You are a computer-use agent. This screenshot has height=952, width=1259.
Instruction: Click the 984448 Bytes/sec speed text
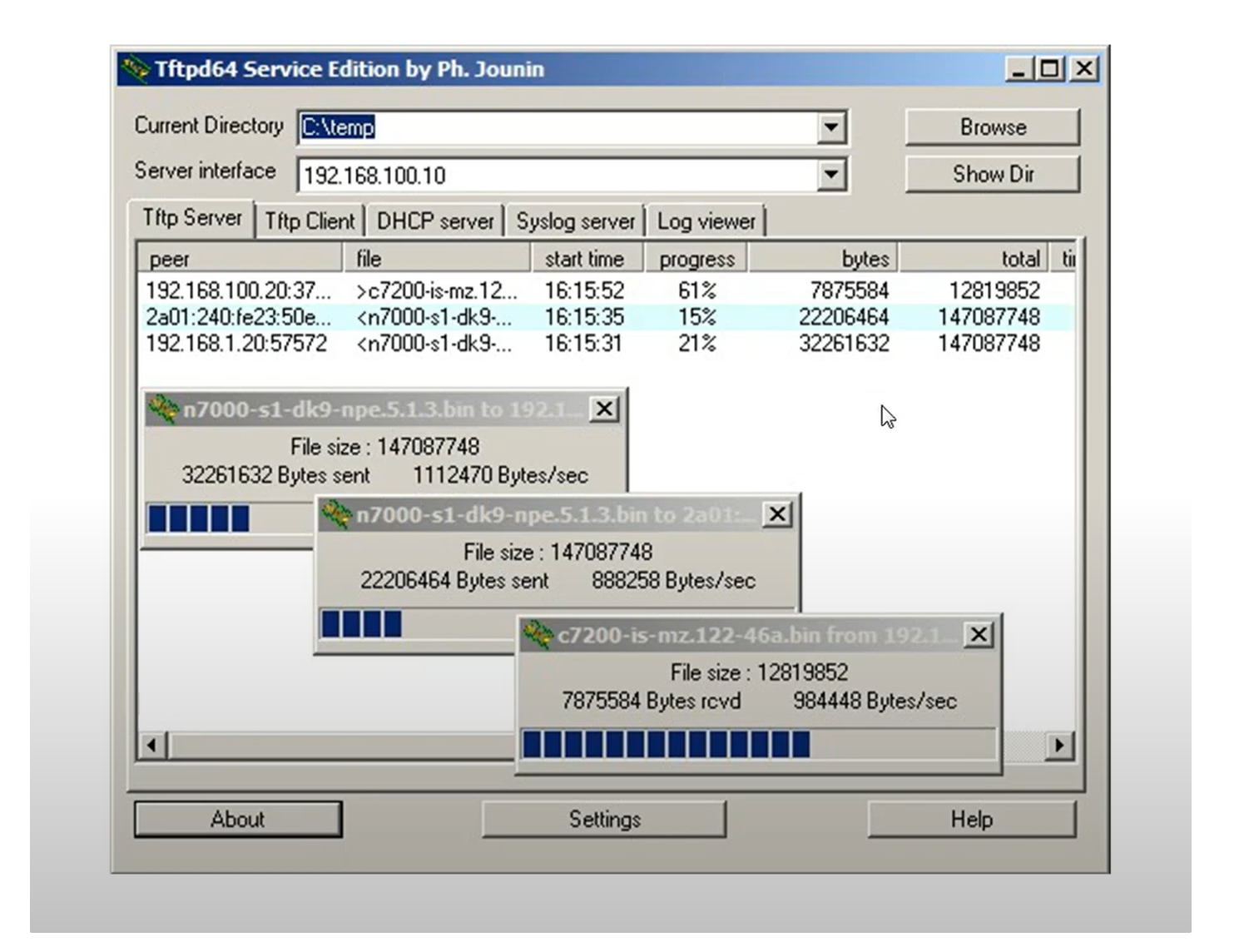coord(875,702)
